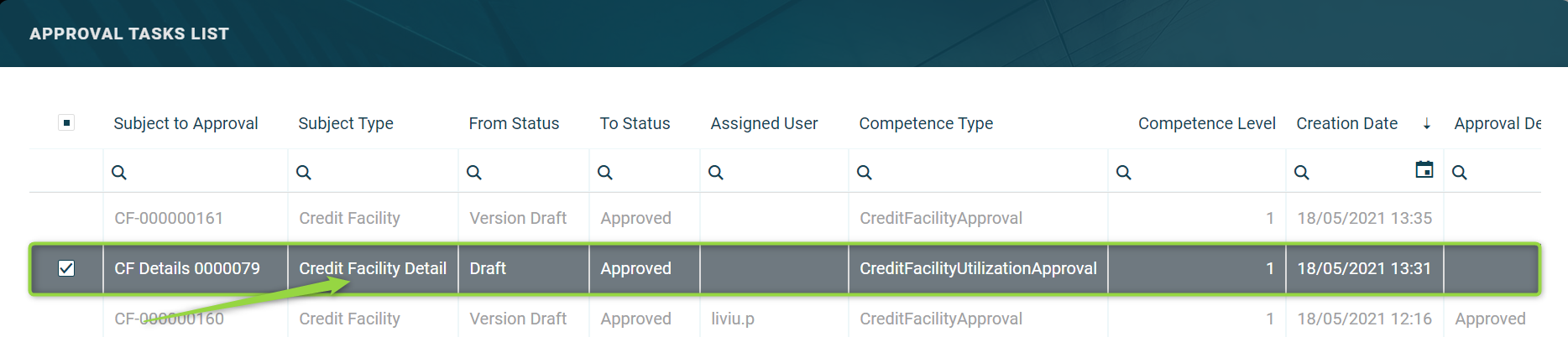Image resolution: width=1568 pixels, height=337 pixels.
Task: Toggle the select-all header checkbox
Action: [x=66, y=123]
